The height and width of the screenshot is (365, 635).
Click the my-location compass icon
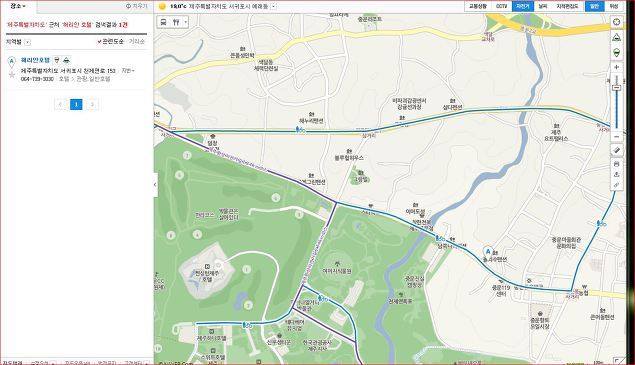[x=617, y=22]
